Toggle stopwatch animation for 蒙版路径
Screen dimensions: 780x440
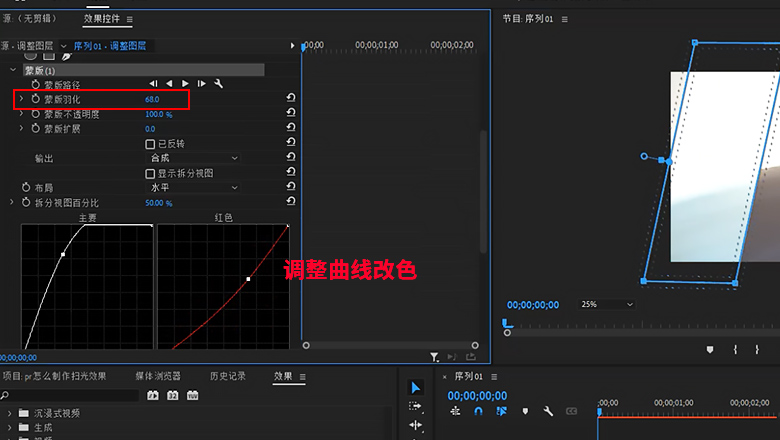pos(35,85)
